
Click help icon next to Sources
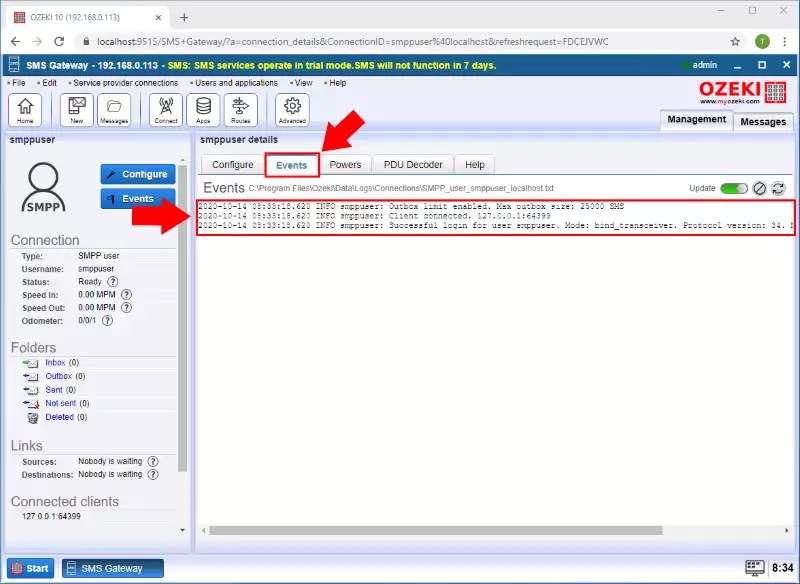point(153,461)
